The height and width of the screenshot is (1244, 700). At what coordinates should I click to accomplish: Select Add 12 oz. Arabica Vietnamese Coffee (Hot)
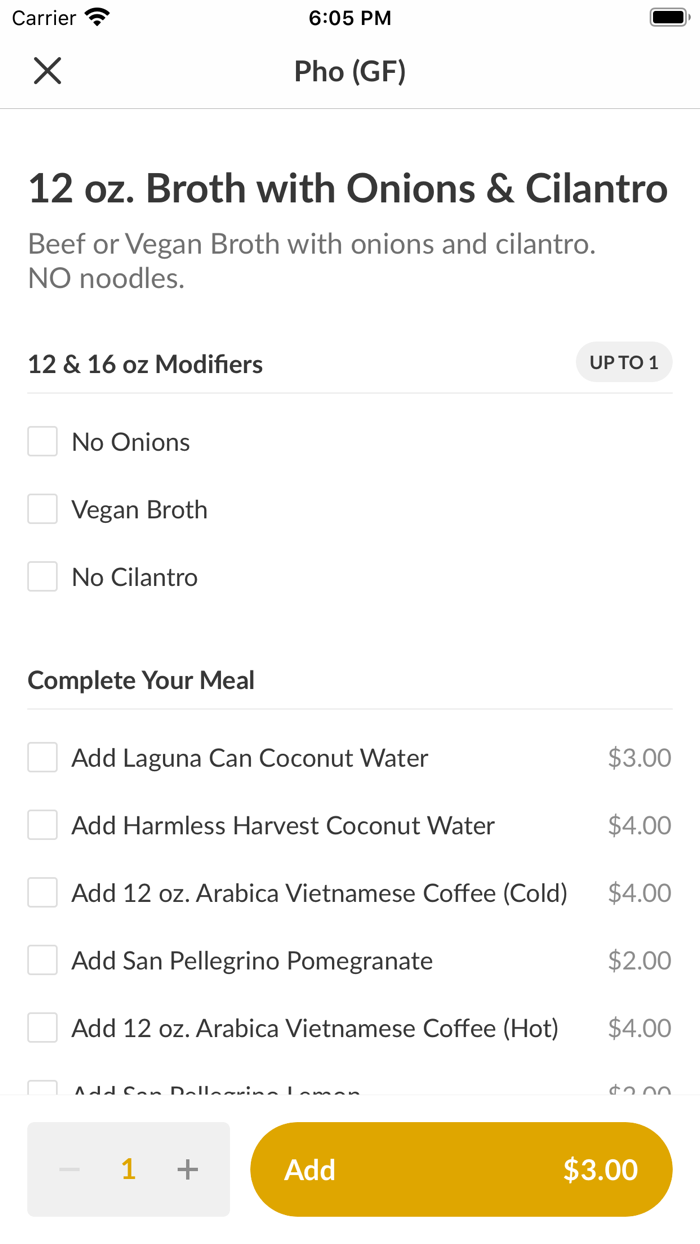coord(41,1027)
